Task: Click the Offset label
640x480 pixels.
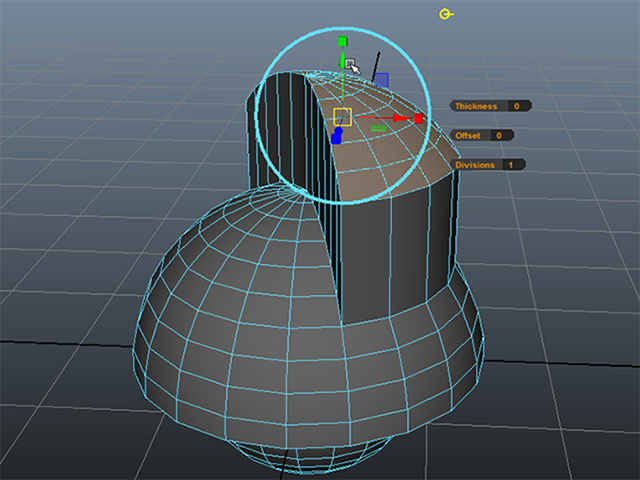Action: [467, 136]
